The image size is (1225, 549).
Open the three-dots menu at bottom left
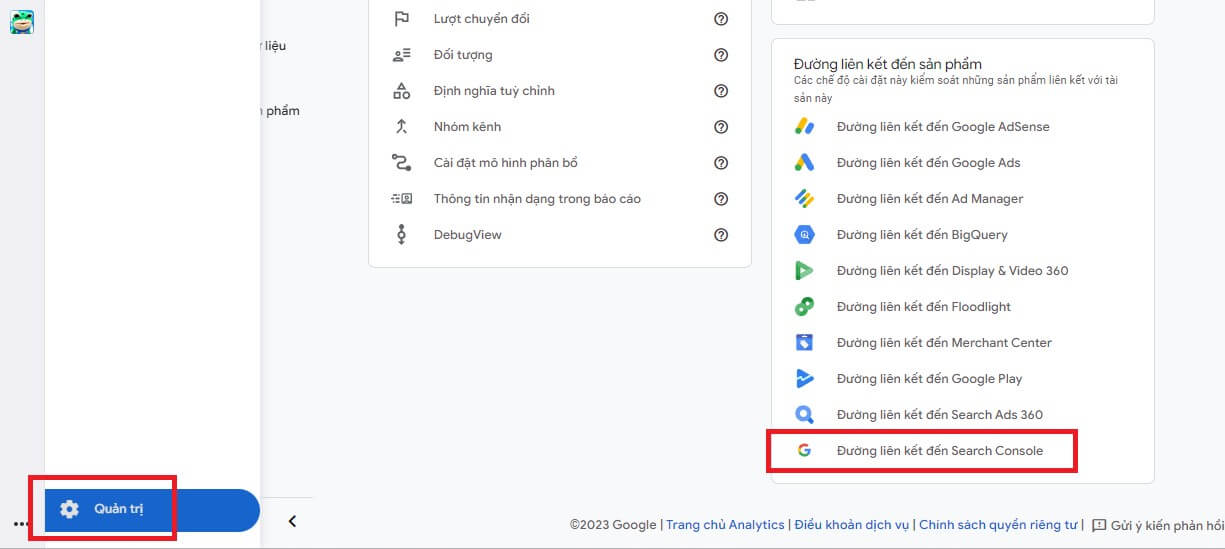click(x=22, y=523)
